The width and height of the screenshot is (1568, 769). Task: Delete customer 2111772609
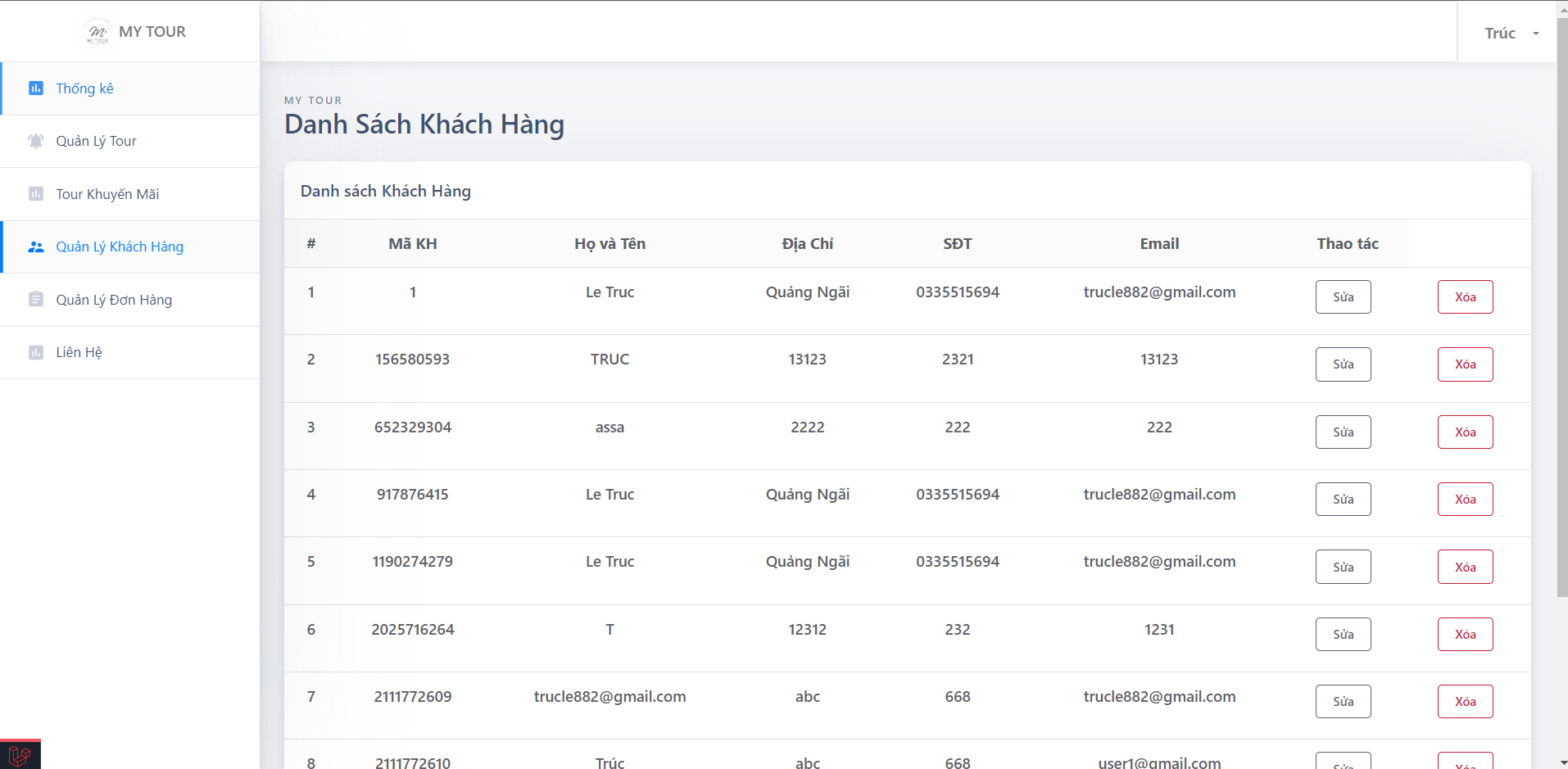[1465, 702]
